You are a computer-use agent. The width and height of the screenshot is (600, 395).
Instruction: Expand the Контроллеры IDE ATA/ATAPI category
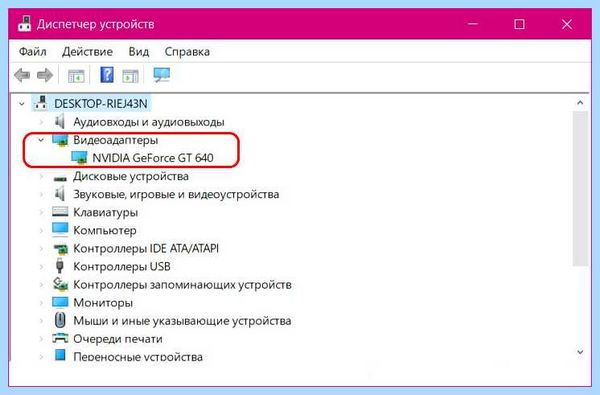pyautogui.click(x=41, y=248)
